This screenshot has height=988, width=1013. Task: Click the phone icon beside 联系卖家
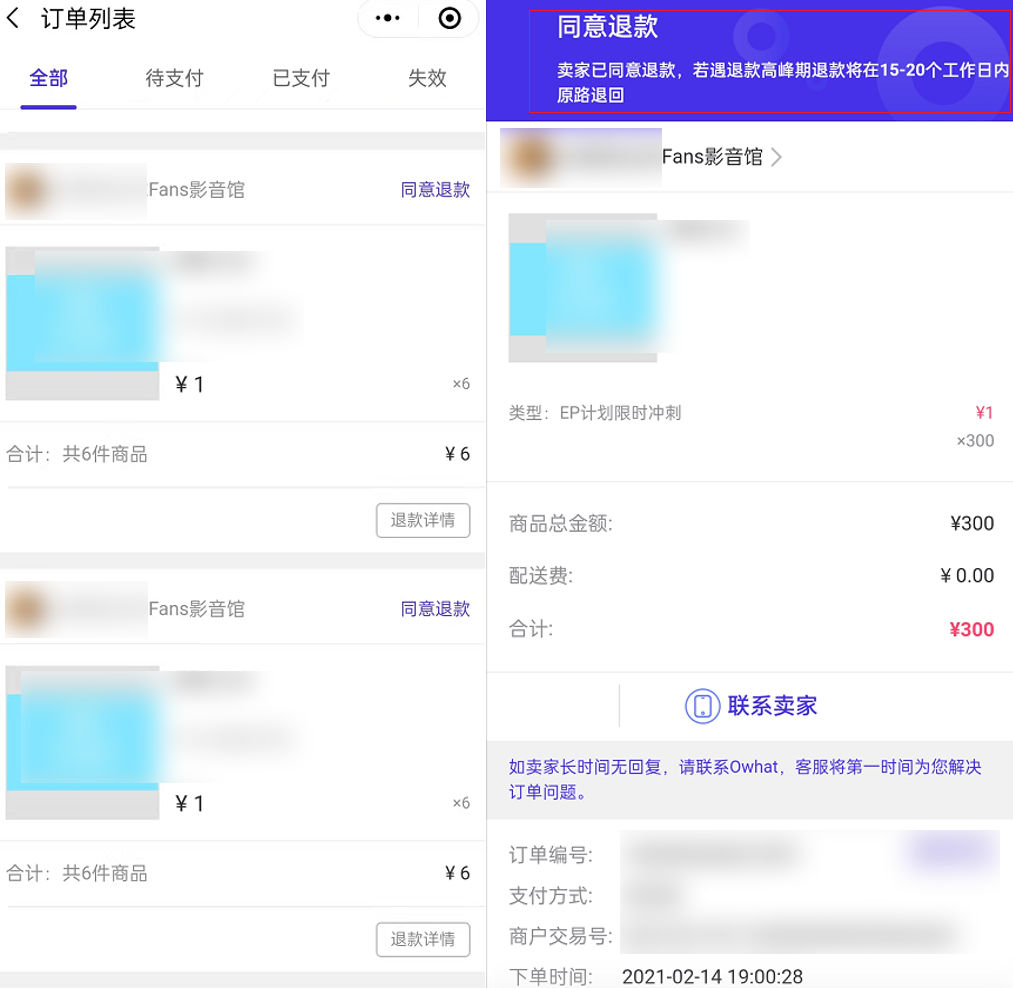point(702,706)
